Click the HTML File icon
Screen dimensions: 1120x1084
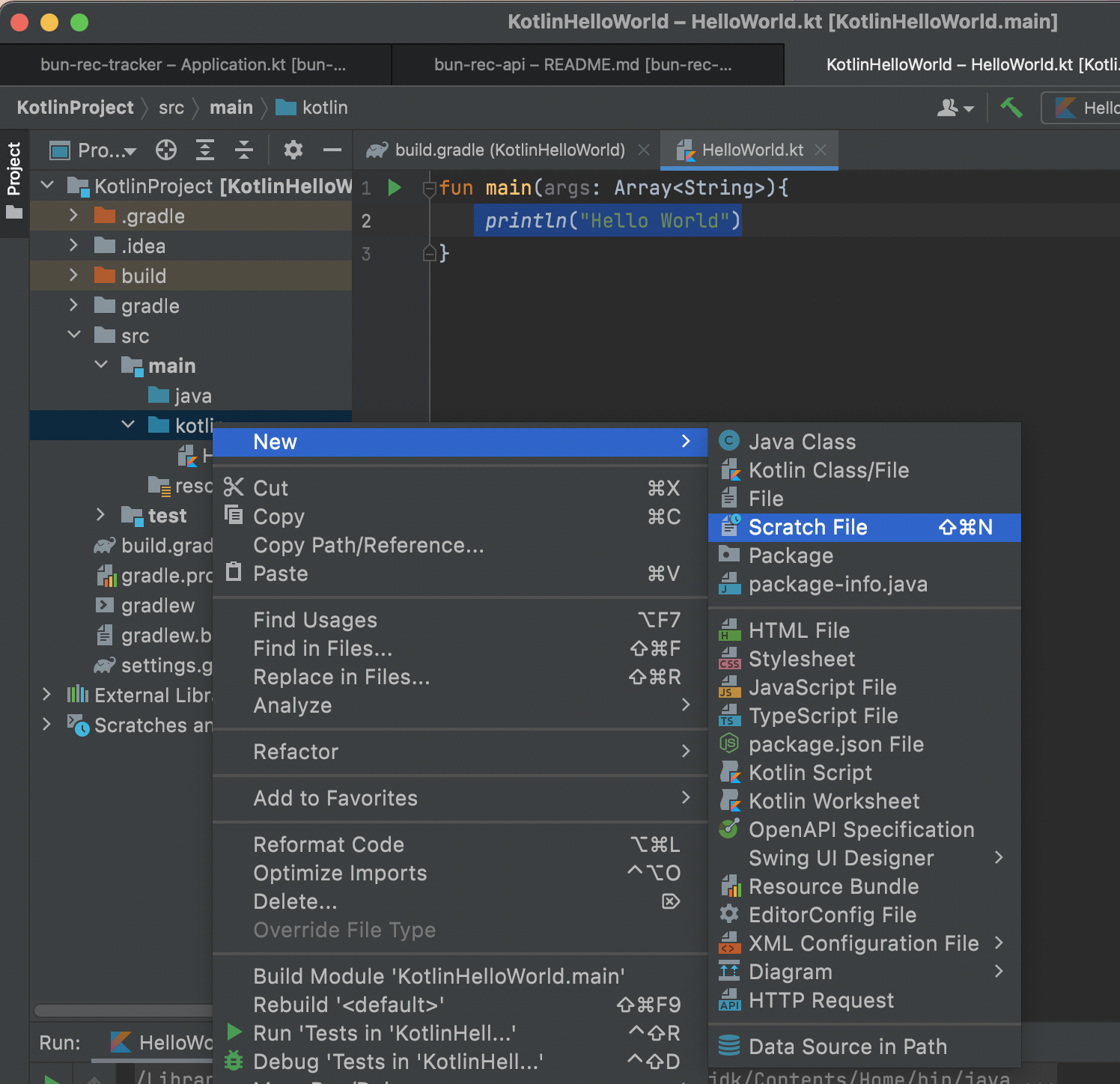729,630
